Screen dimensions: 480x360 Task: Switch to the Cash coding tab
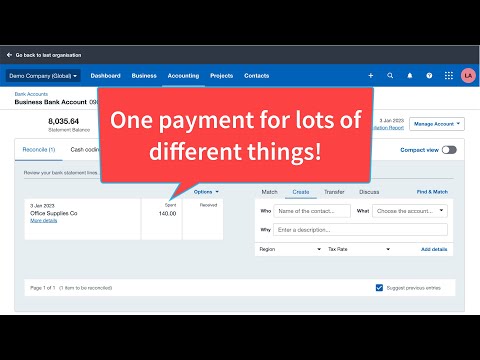click(x=84, y=150)
